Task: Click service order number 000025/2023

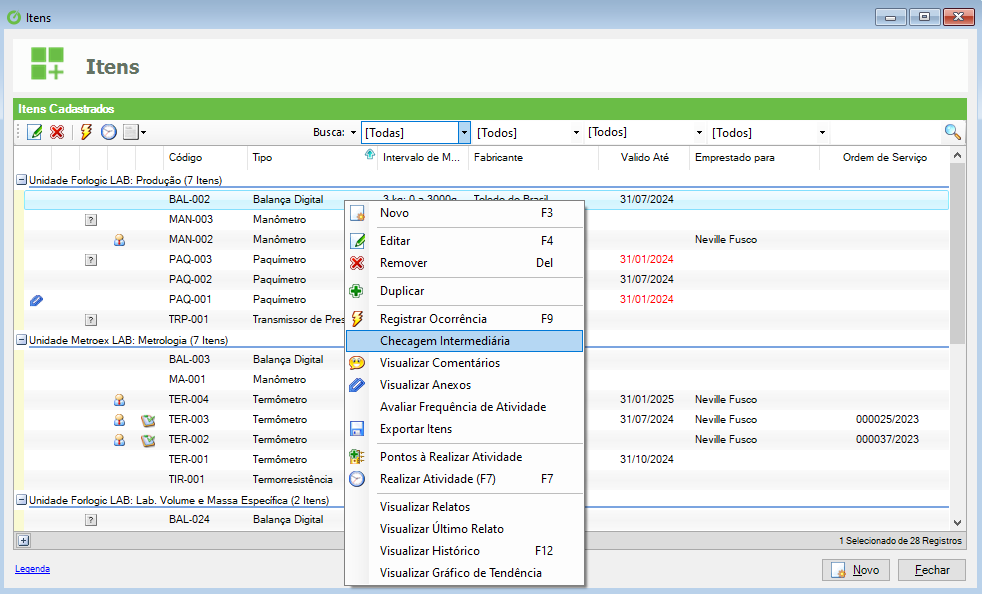Action: click(x=887, y=419)
